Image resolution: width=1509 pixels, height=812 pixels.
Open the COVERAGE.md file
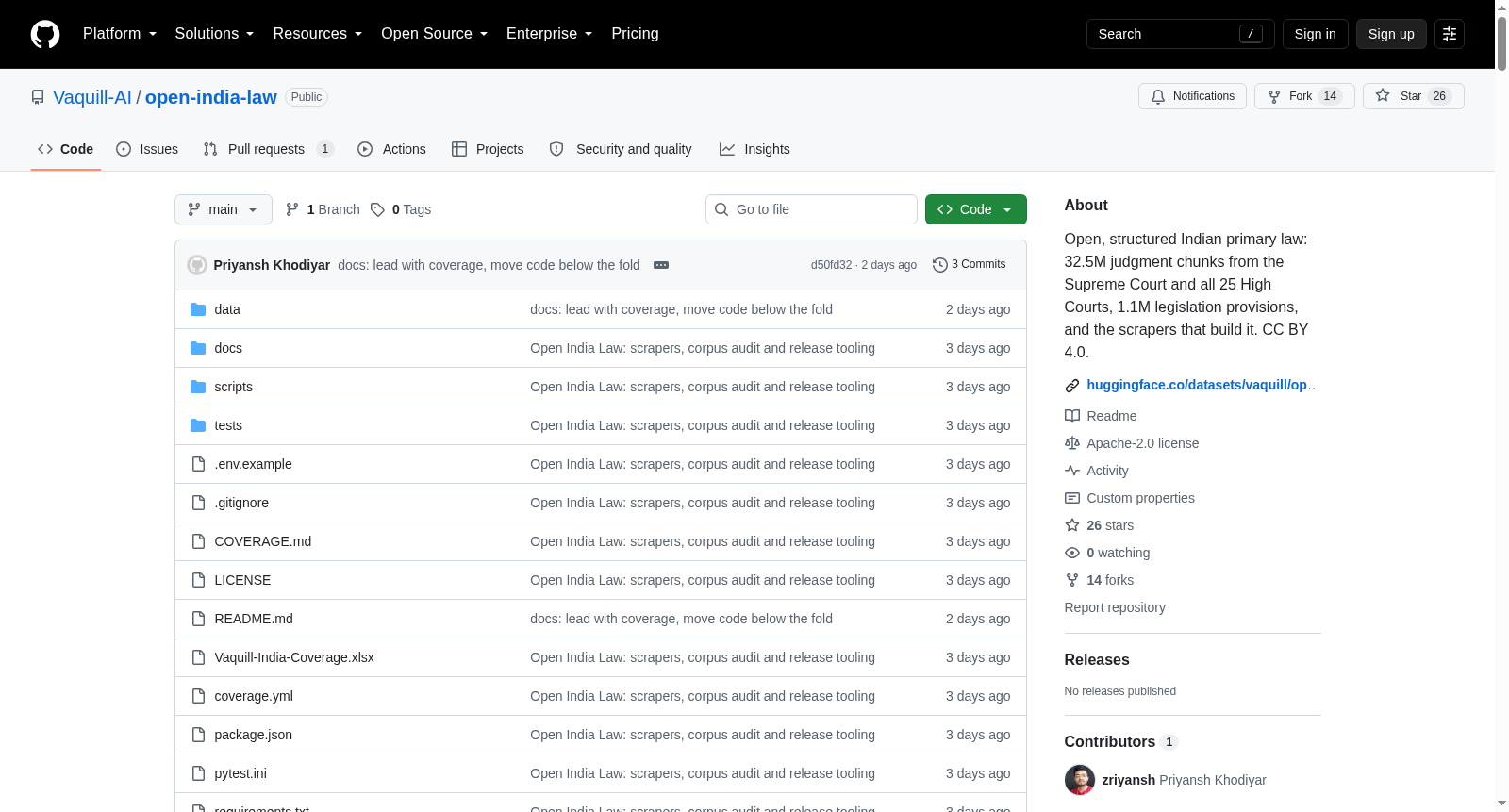pos(263,541)
